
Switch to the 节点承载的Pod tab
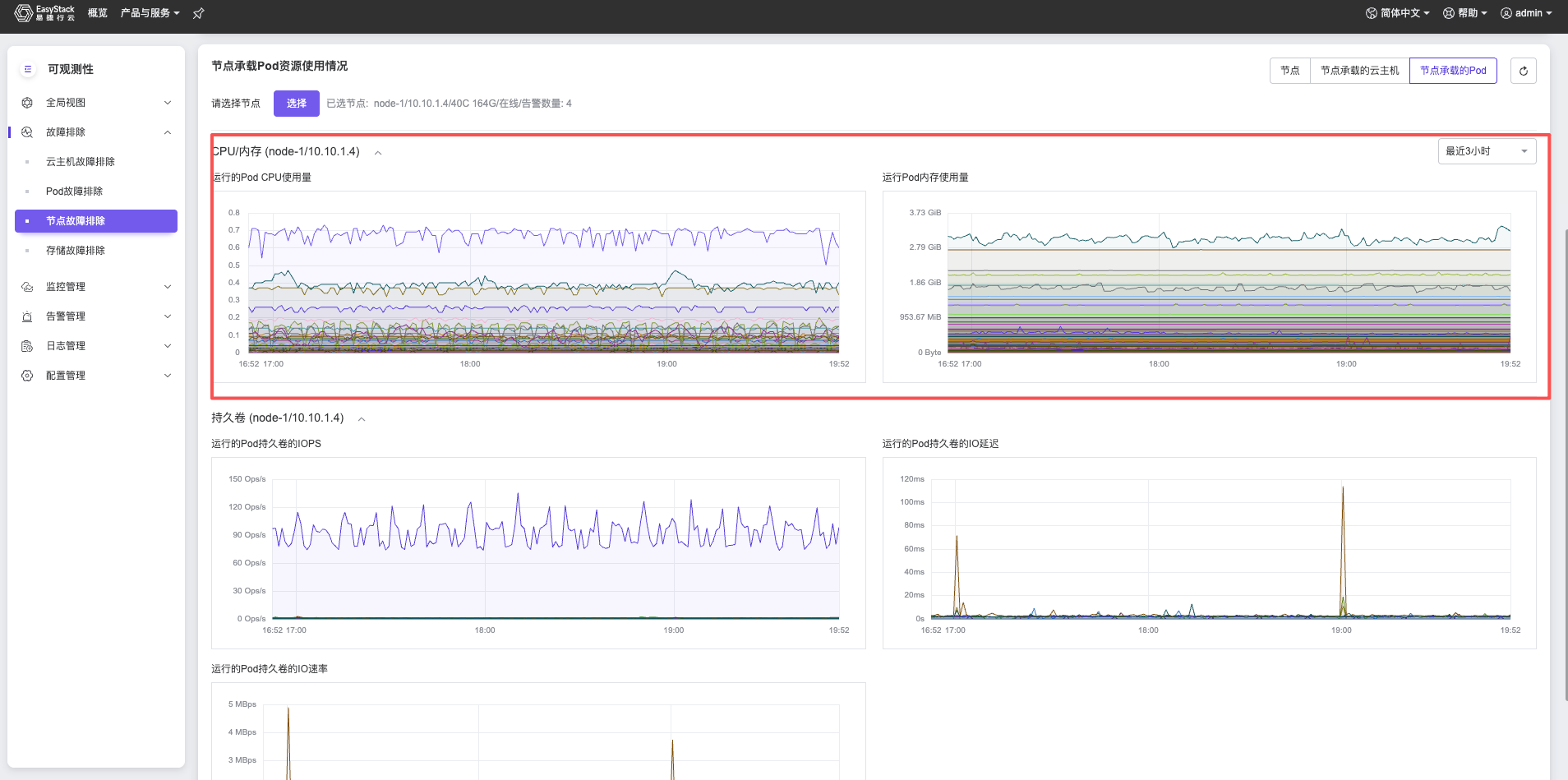(1453, 71)
